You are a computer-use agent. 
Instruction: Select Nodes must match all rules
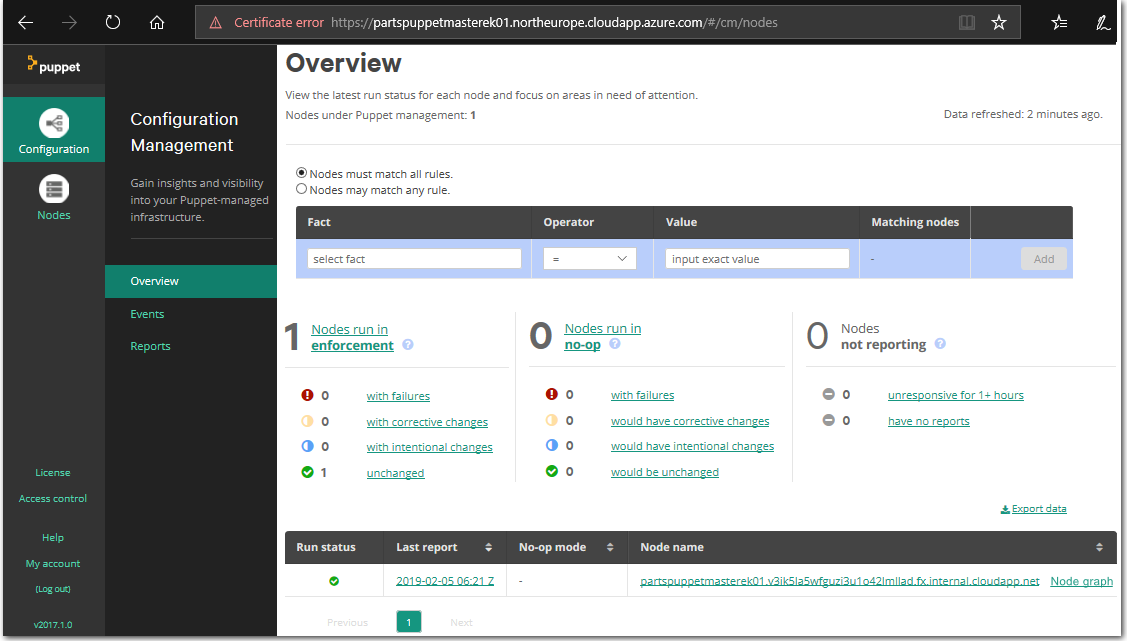point(302,173)
